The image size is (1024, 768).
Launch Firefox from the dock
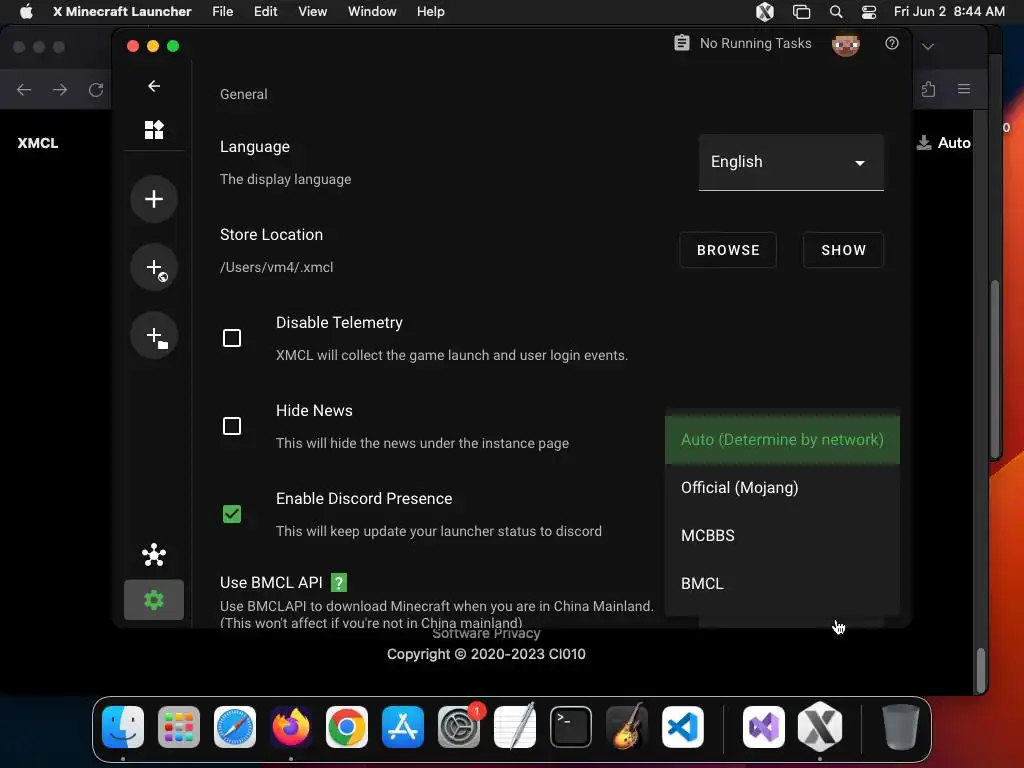point(291,727)
